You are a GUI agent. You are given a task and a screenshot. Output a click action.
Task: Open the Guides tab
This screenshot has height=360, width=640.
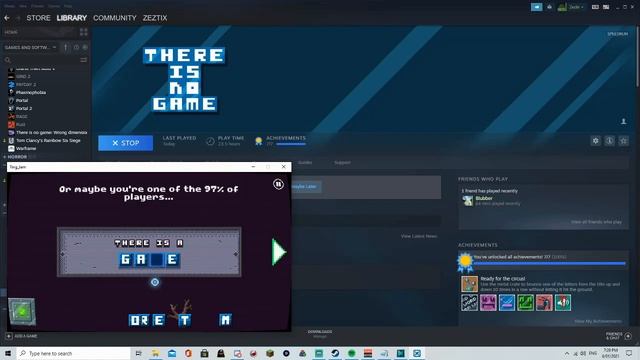click(x=305, y=162)
